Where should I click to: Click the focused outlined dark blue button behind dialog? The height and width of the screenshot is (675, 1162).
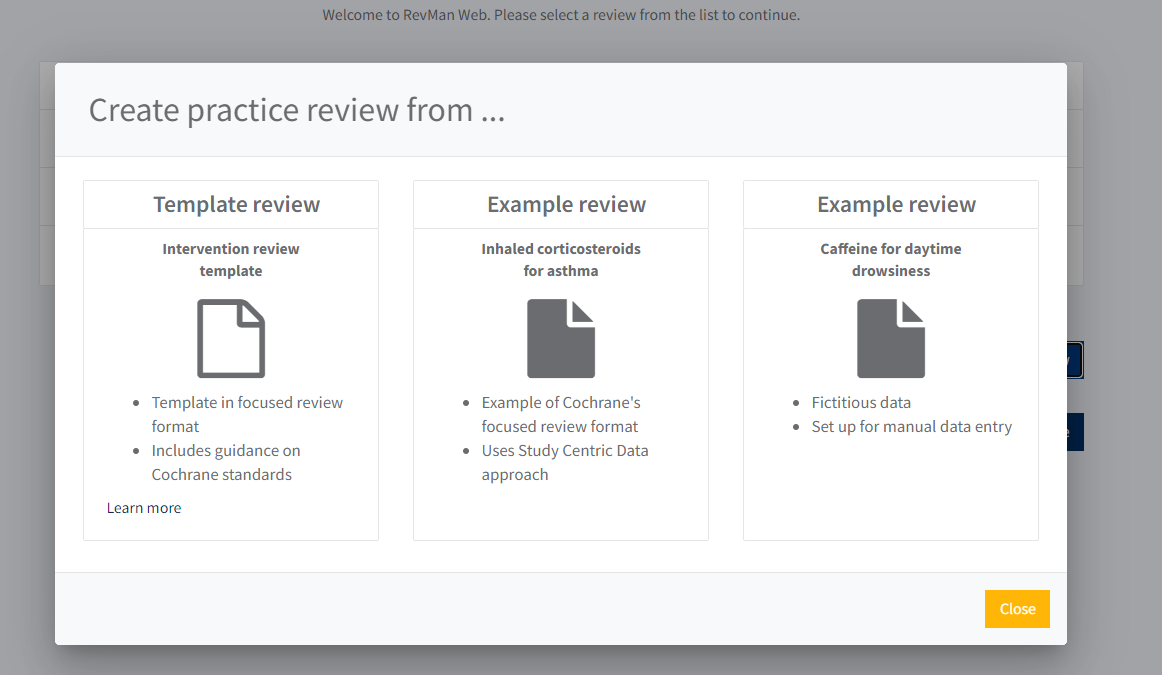1075,360
